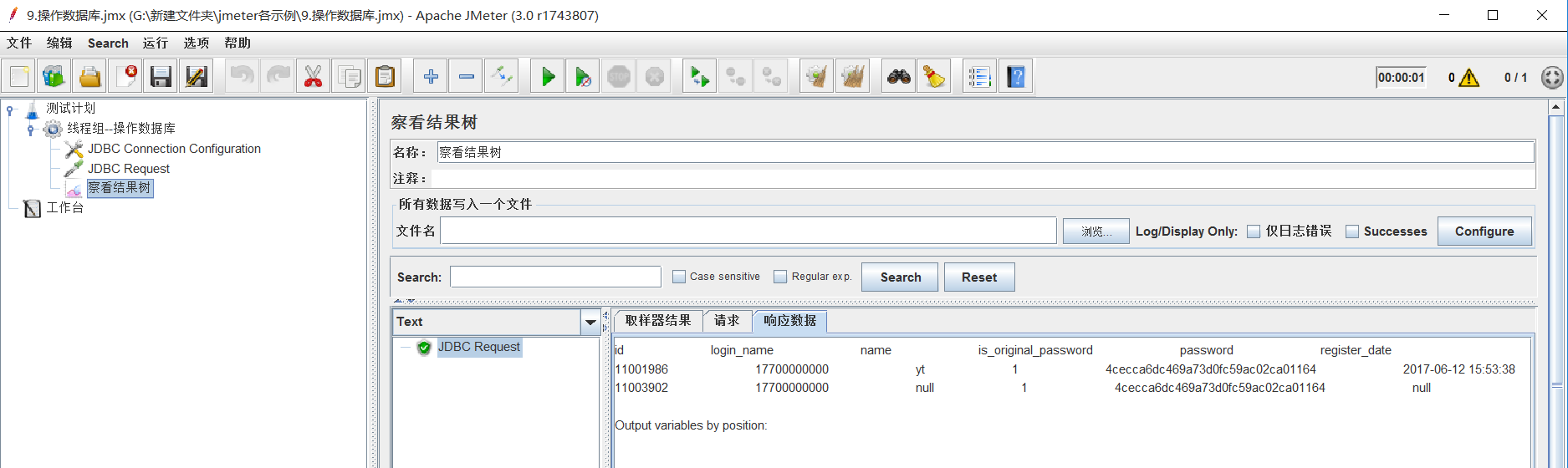Open the Help book icon
Viewport: 1568px width, 468px height.
pyautogui.click(x=1015, y=77)
